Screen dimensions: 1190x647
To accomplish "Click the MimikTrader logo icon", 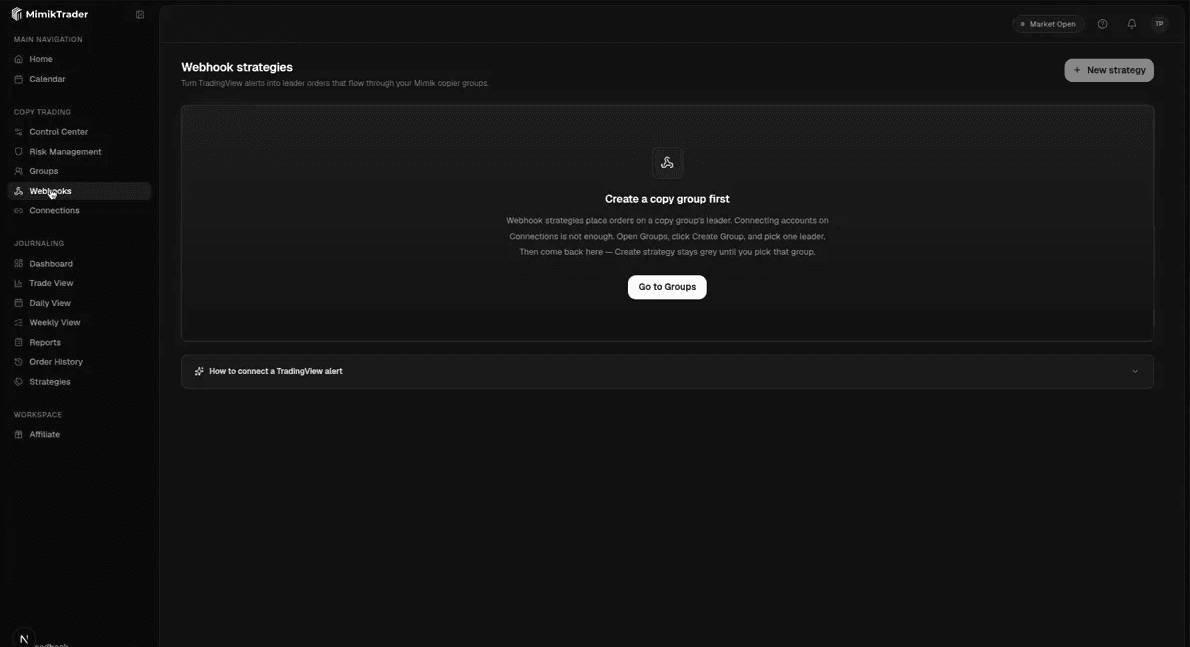I will click(17, 14).
